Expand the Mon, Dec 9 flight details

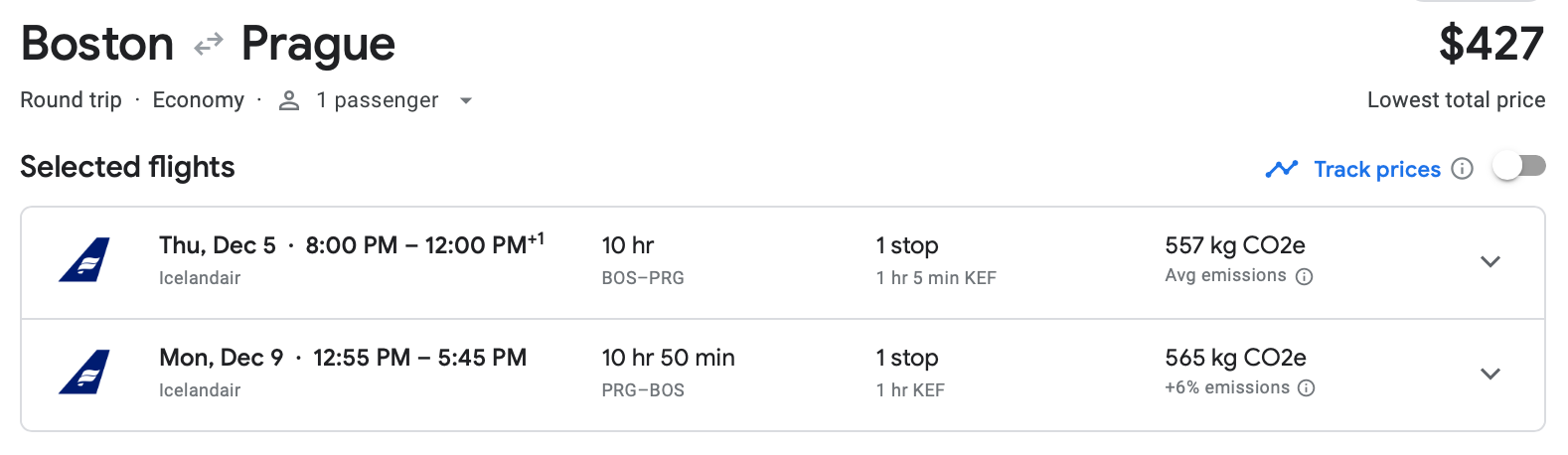[1490, 374]
